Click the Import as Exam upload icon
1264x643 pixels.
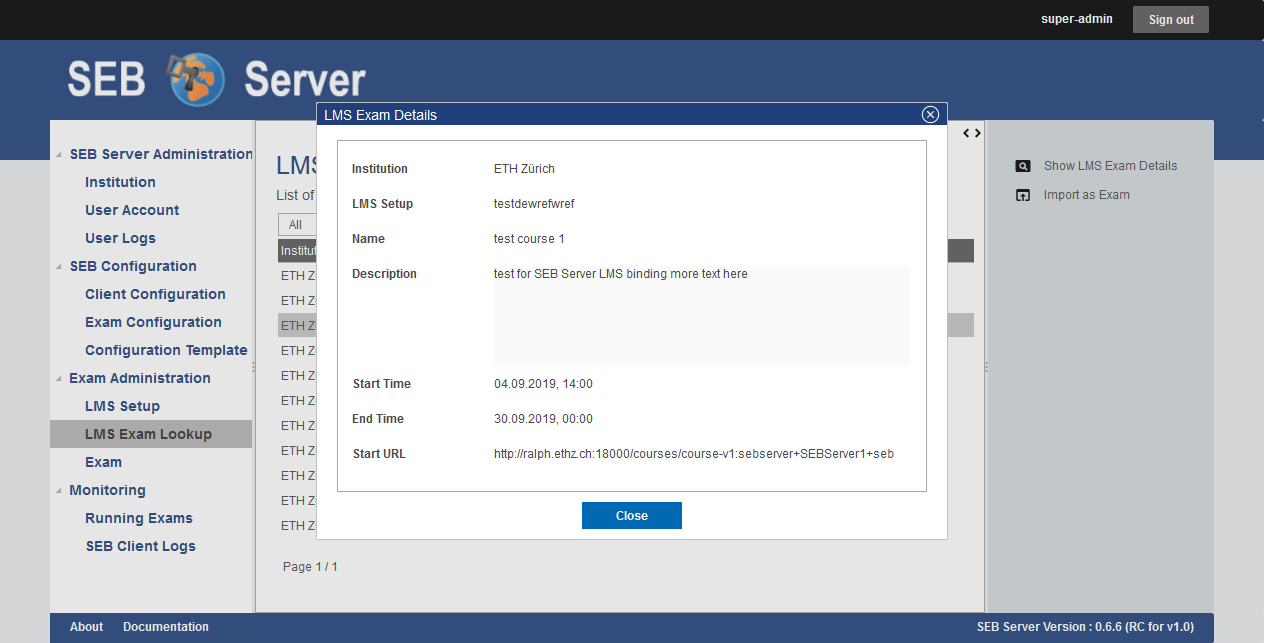point(1022,195)
